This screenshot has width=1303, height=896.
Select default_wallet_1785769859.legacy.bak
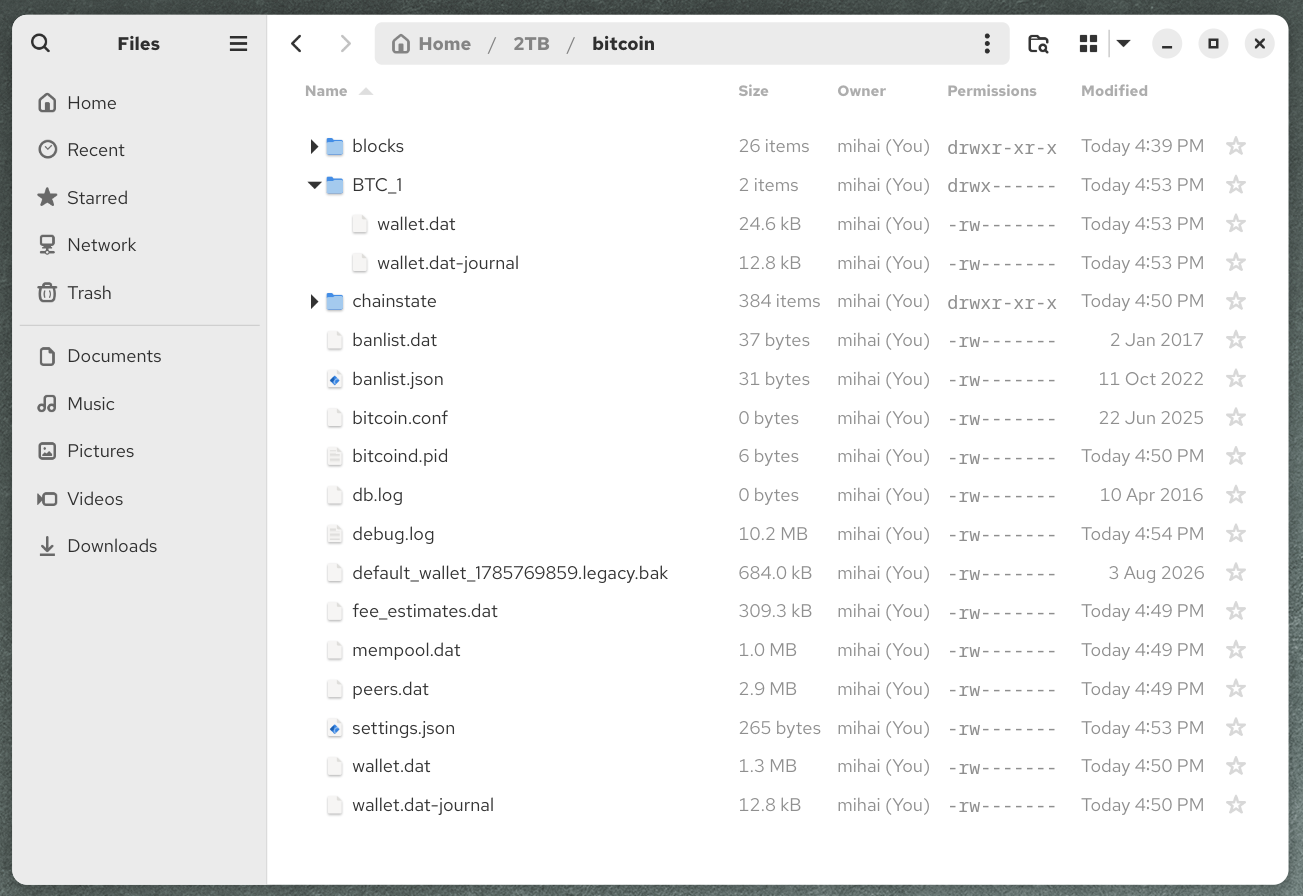pos(510,573)
